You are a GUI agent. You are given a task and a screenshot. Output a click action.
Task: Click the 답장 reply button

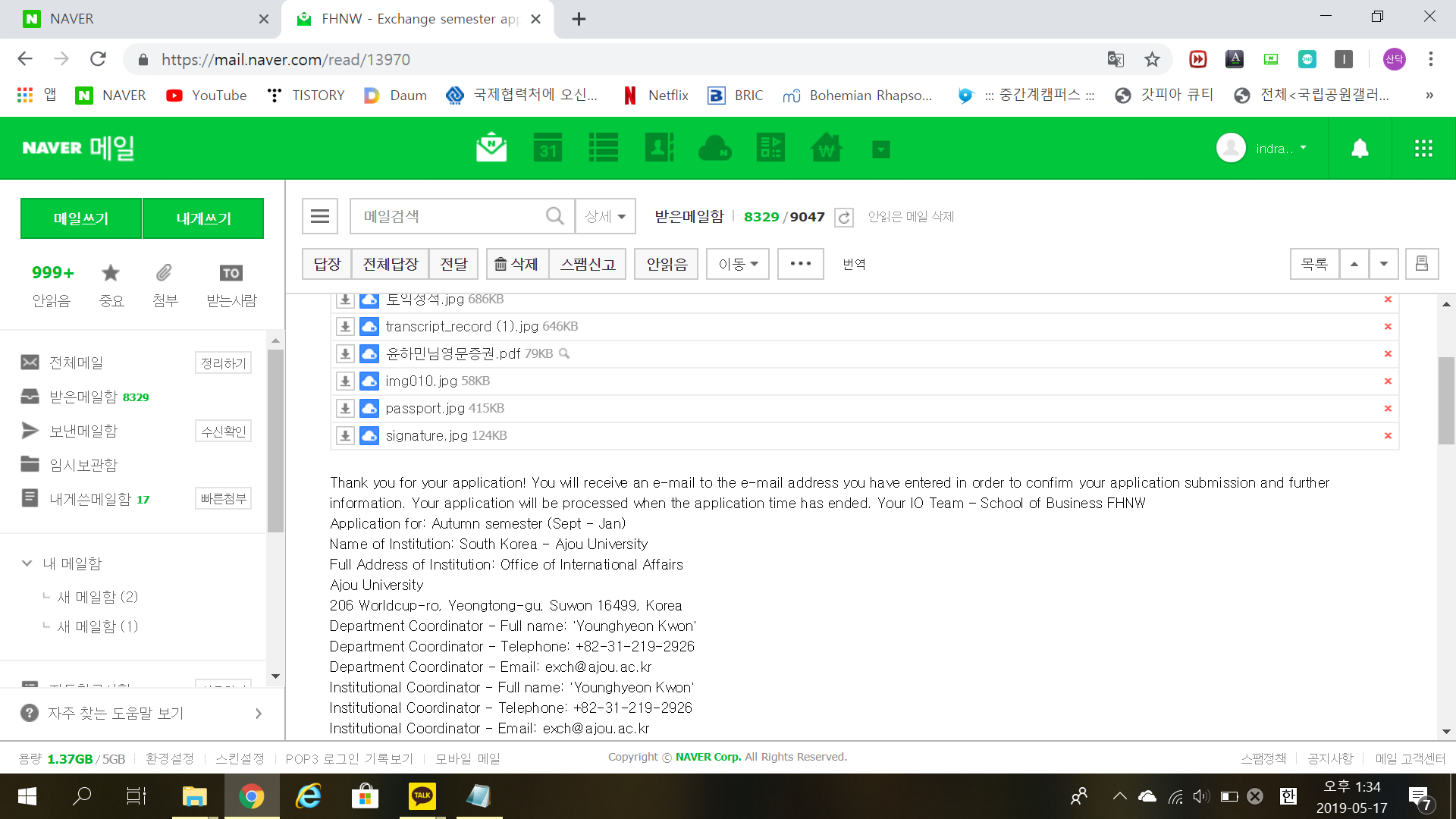[x=327, y=264]
